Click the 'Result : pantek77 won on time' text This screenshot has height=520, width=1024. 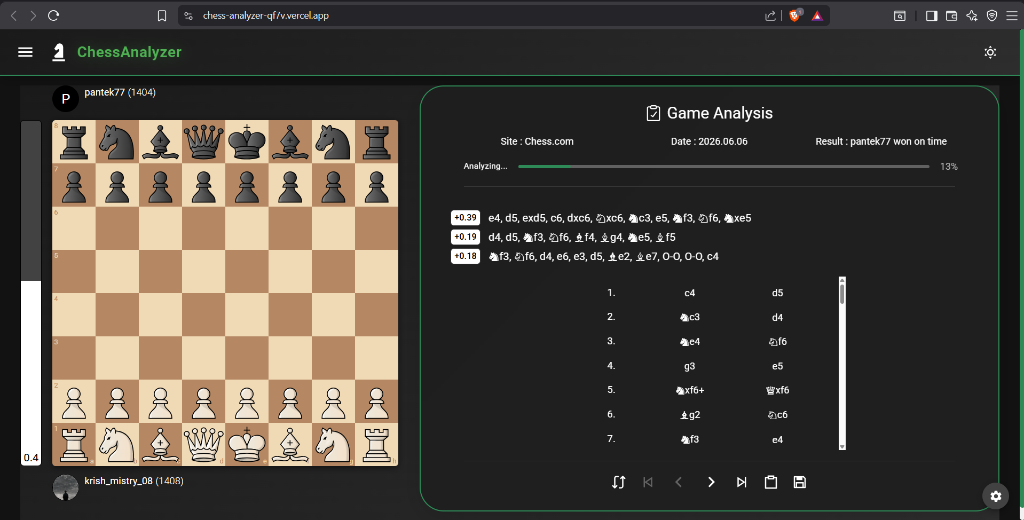880,141
